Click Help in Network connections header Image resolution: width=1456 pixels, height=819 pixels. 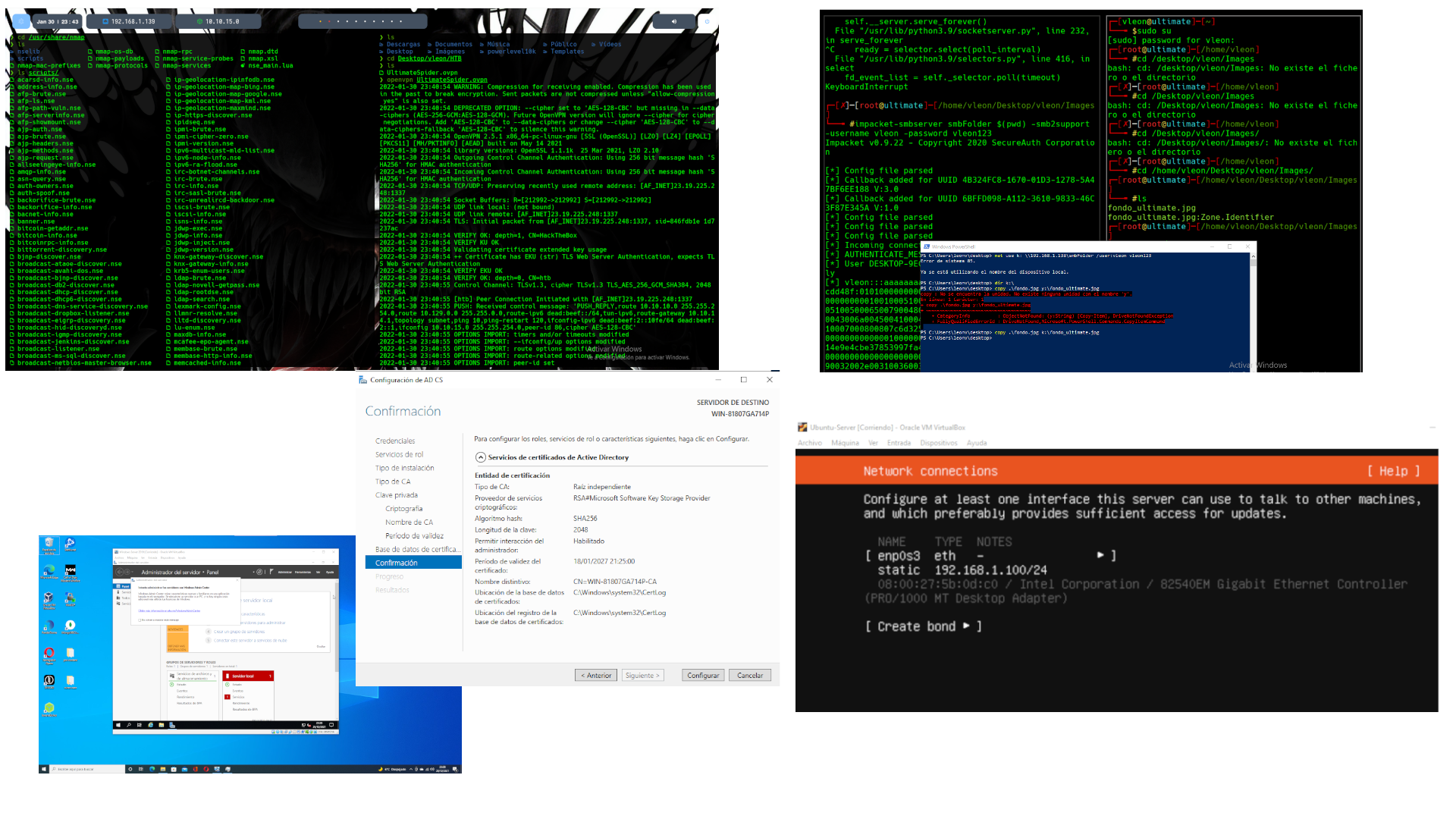tap(1392, 471)
